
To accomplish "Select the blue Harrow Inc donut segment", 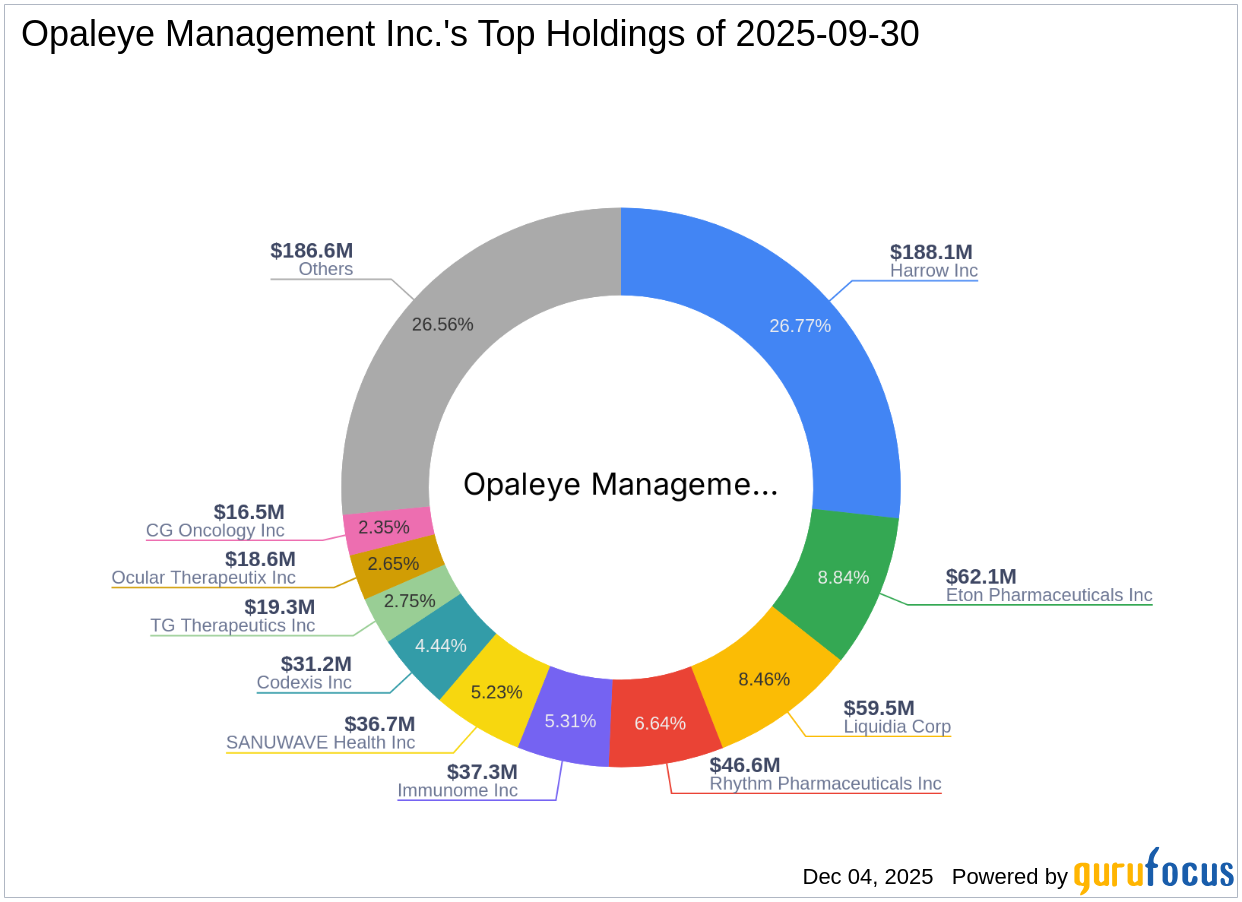I will point(800,325).
